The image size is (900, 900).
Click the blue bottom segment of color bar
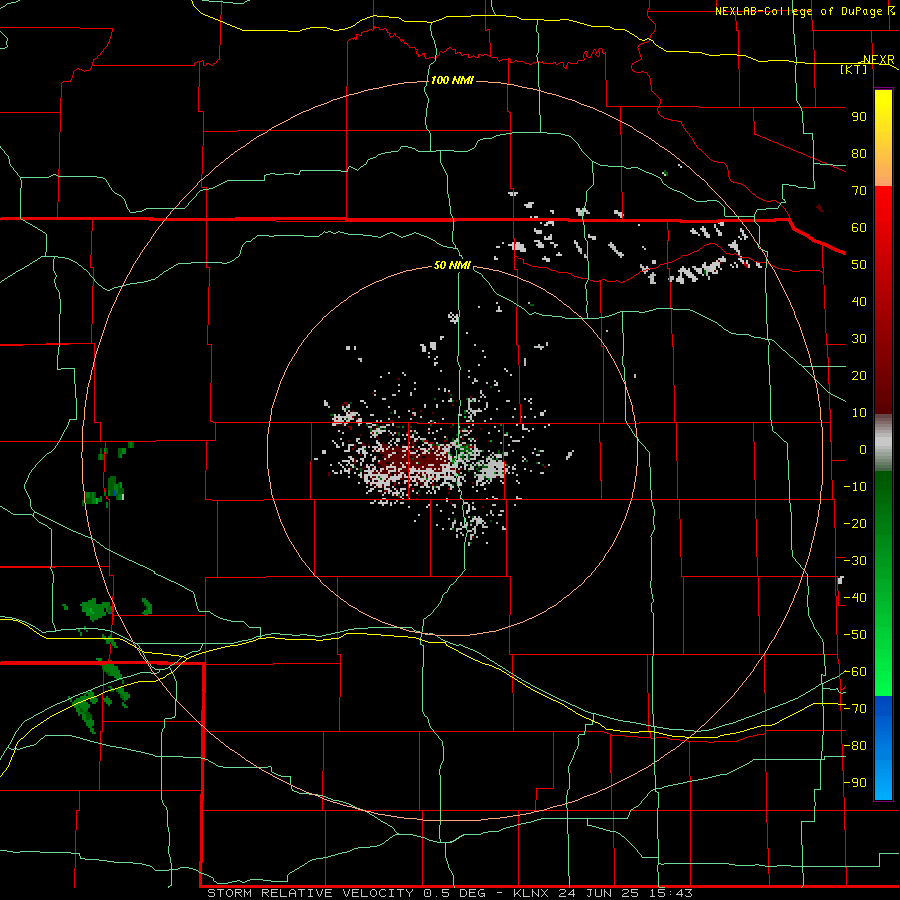click(883, 748)
